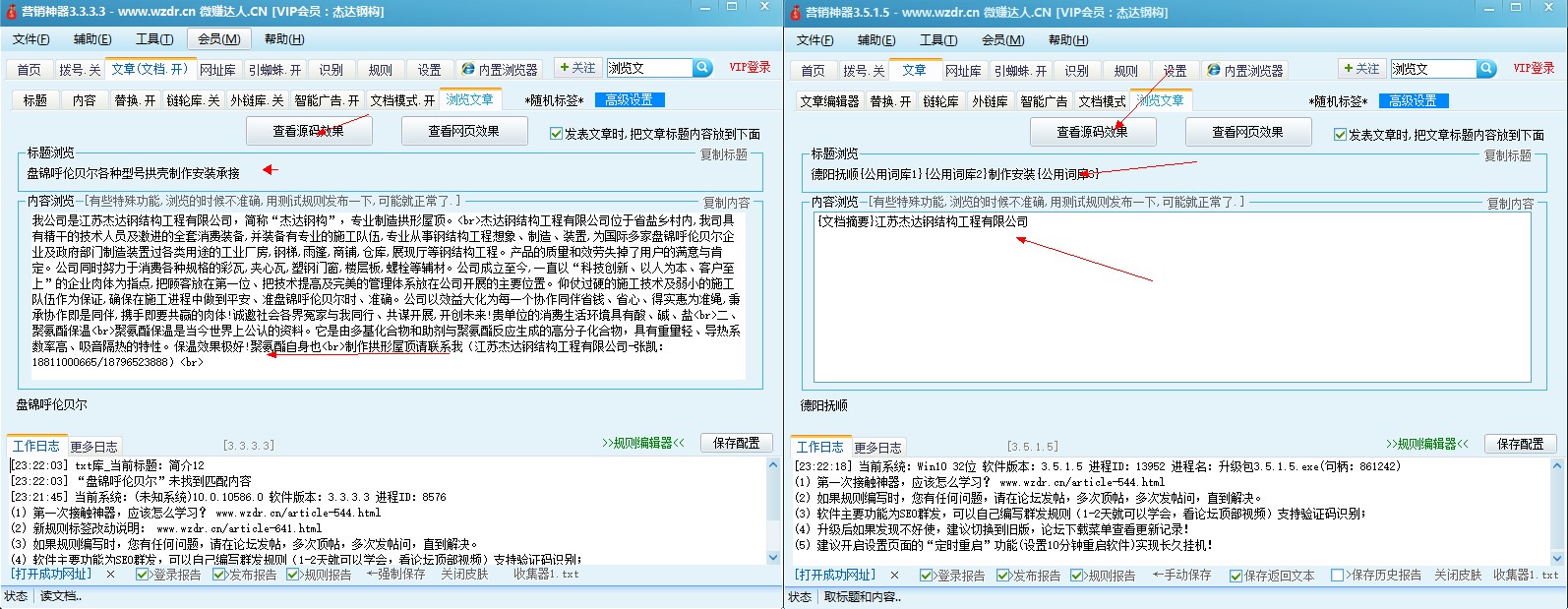Image resolution: width=1568 pixels, height=609 pixels.
Task: Click log scroll-down arrow in 3.5.1.5 window
Action: 1557,558
